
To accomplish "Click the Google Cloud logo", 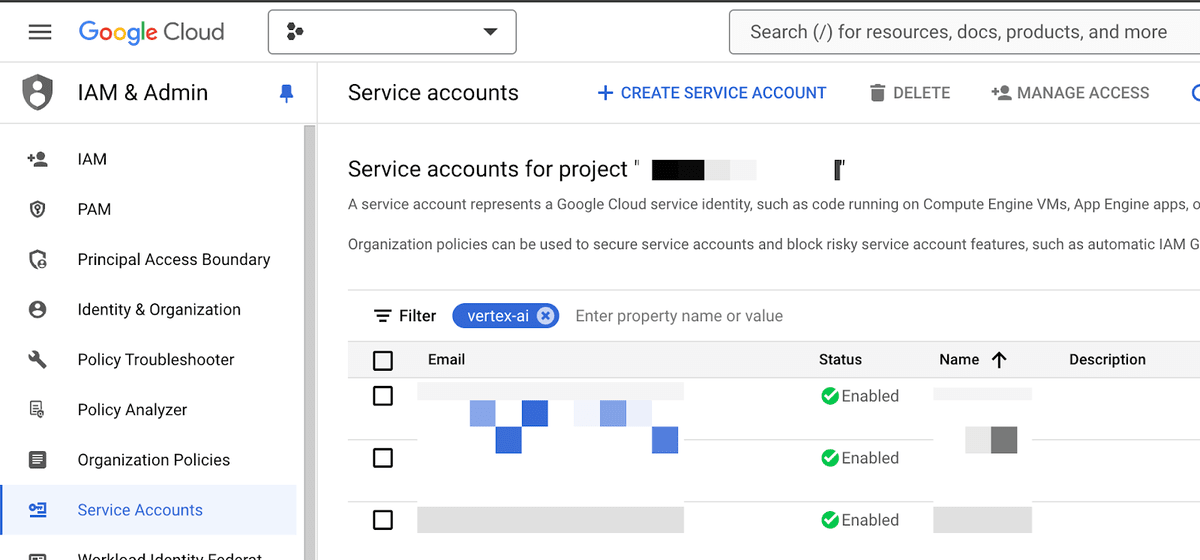I will tap(151, 32).
